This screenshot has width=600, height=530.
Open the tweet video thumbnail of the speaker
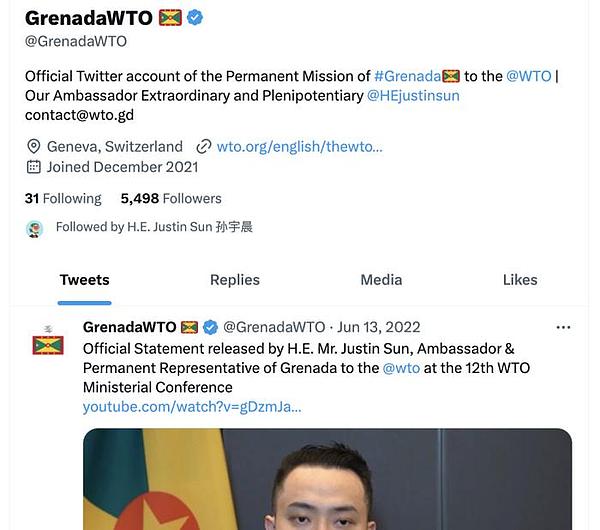pyautogui.click(x=328, y=479)
